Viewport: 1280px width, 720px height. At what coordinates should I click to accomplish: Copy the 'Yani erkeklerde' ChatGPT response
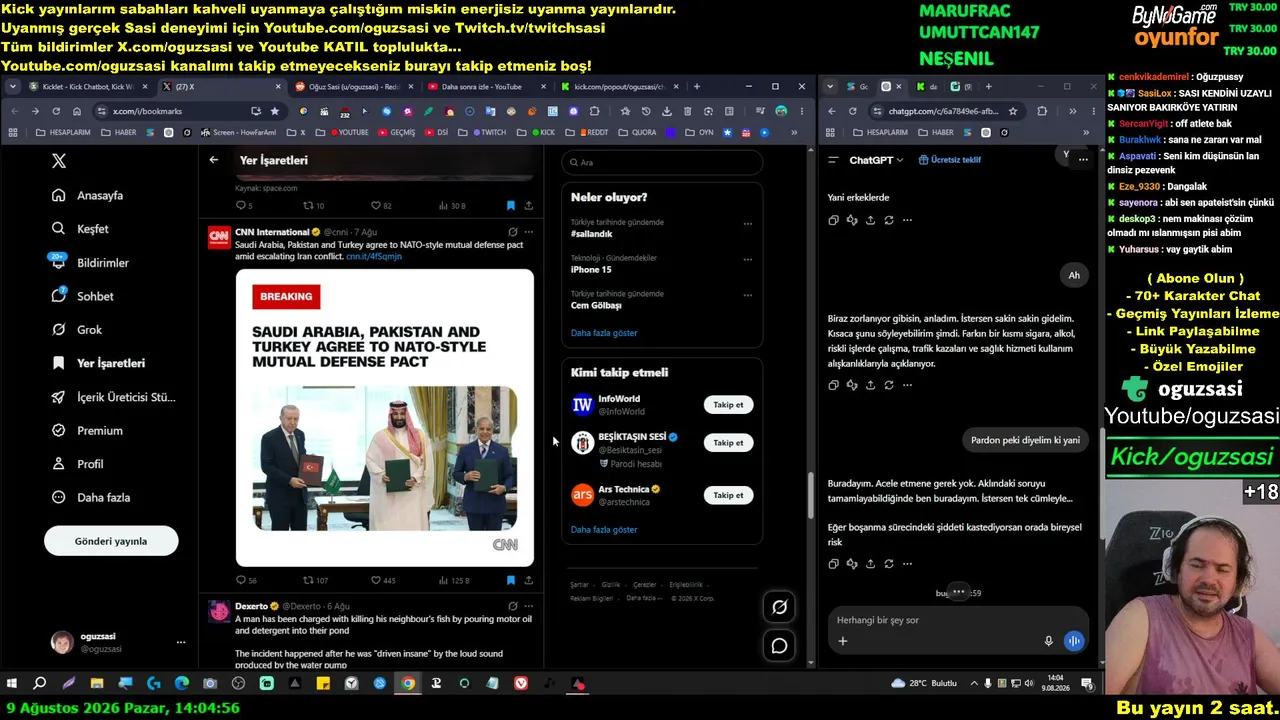point(833,220)
